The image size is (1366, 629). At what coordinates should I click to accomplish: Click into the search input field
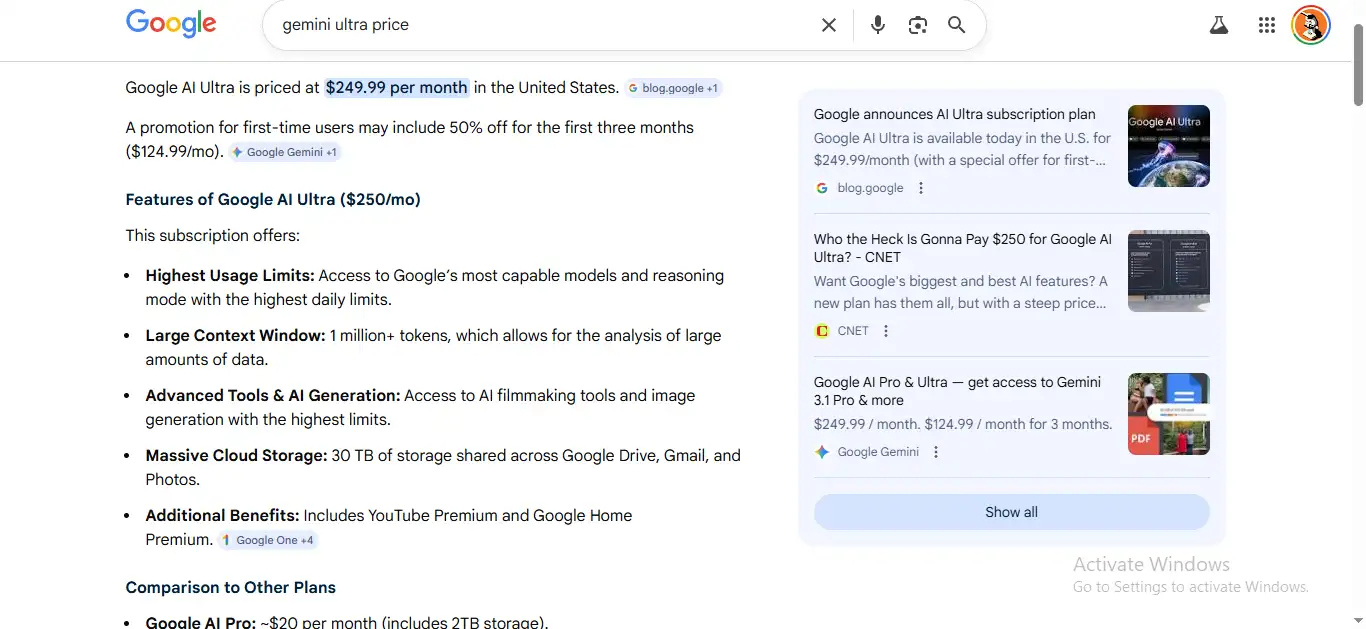[540, 25]
